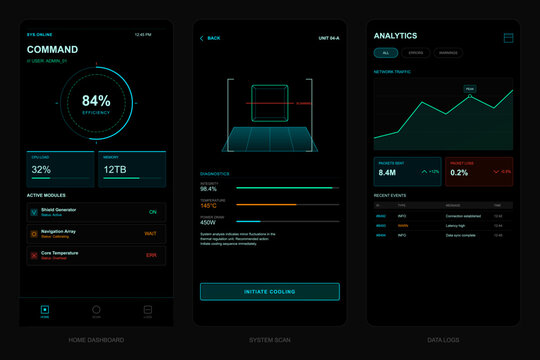Click the Back chevron arrow icon
The height and width of the screenshot is (360, 540).
[202, 38]
